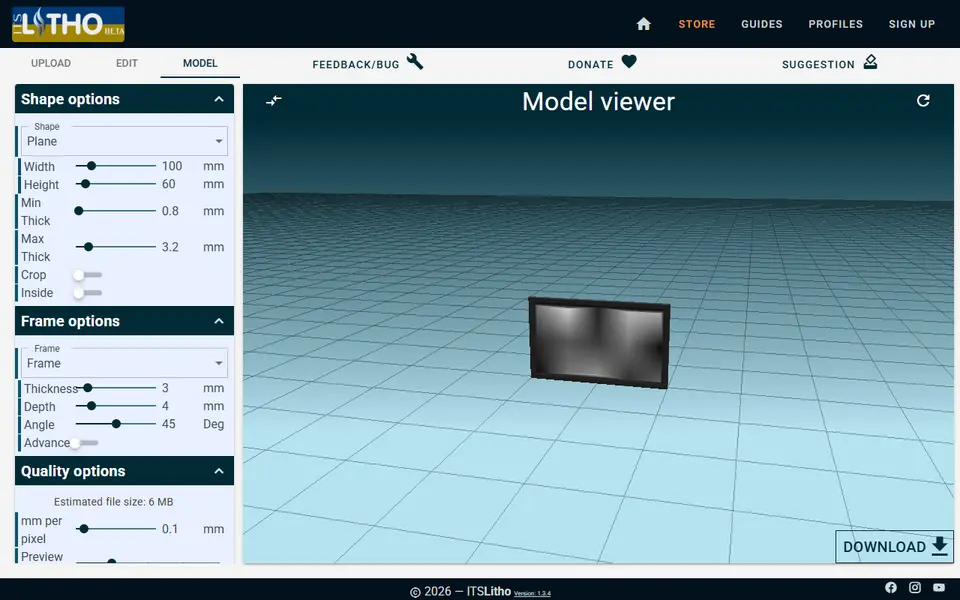This screenshot has width=960, height=600.
Task: Click the Suggestion button
Action: 830,63
